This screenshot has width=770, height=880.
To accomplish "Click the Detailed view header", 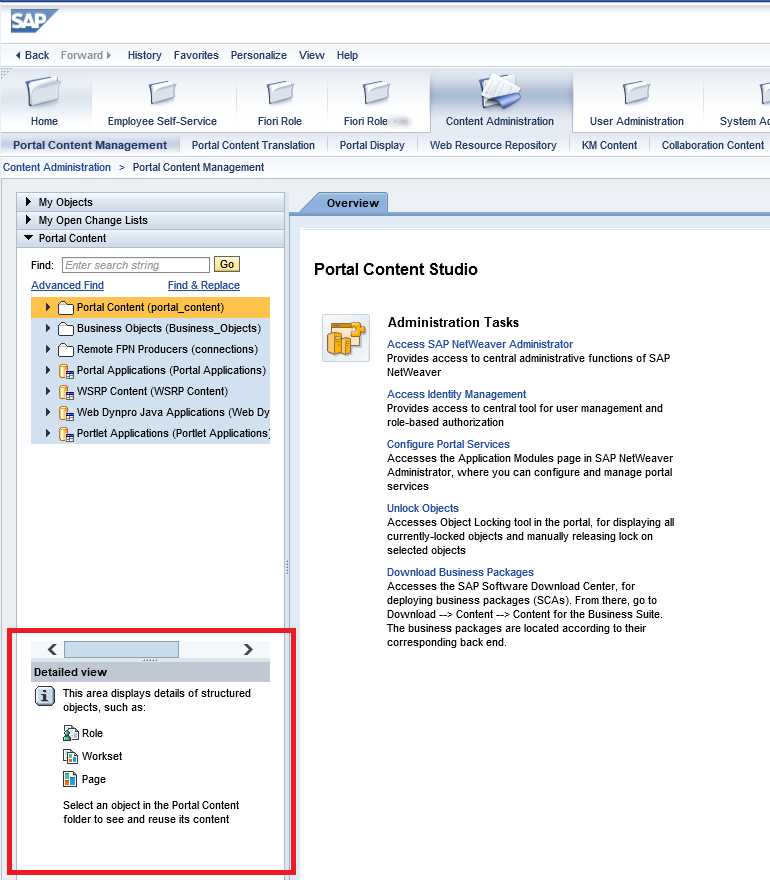I will (x=150, y=672).
